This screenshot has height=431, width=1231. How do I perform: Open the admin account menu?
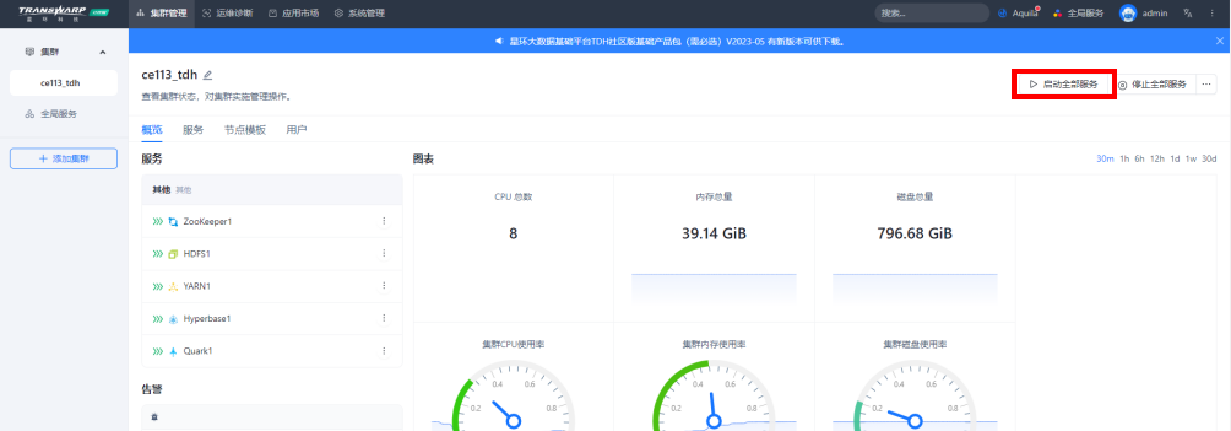tap(1155, 14)
